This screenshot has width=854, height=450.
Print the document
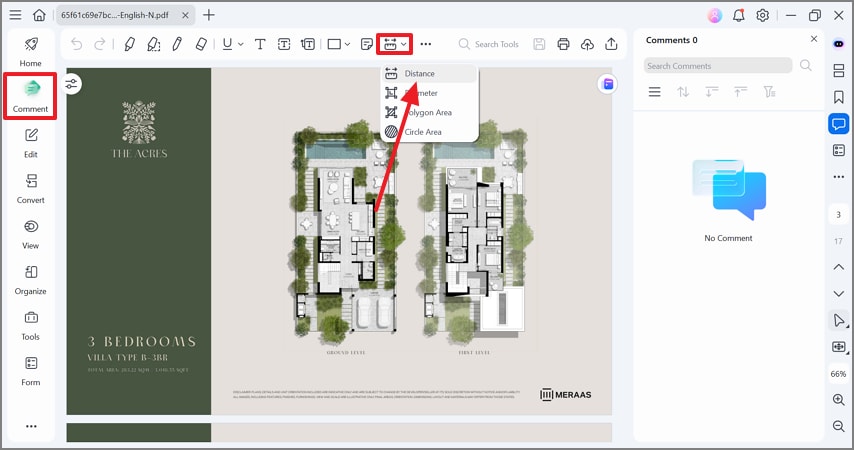click(563, 44)
